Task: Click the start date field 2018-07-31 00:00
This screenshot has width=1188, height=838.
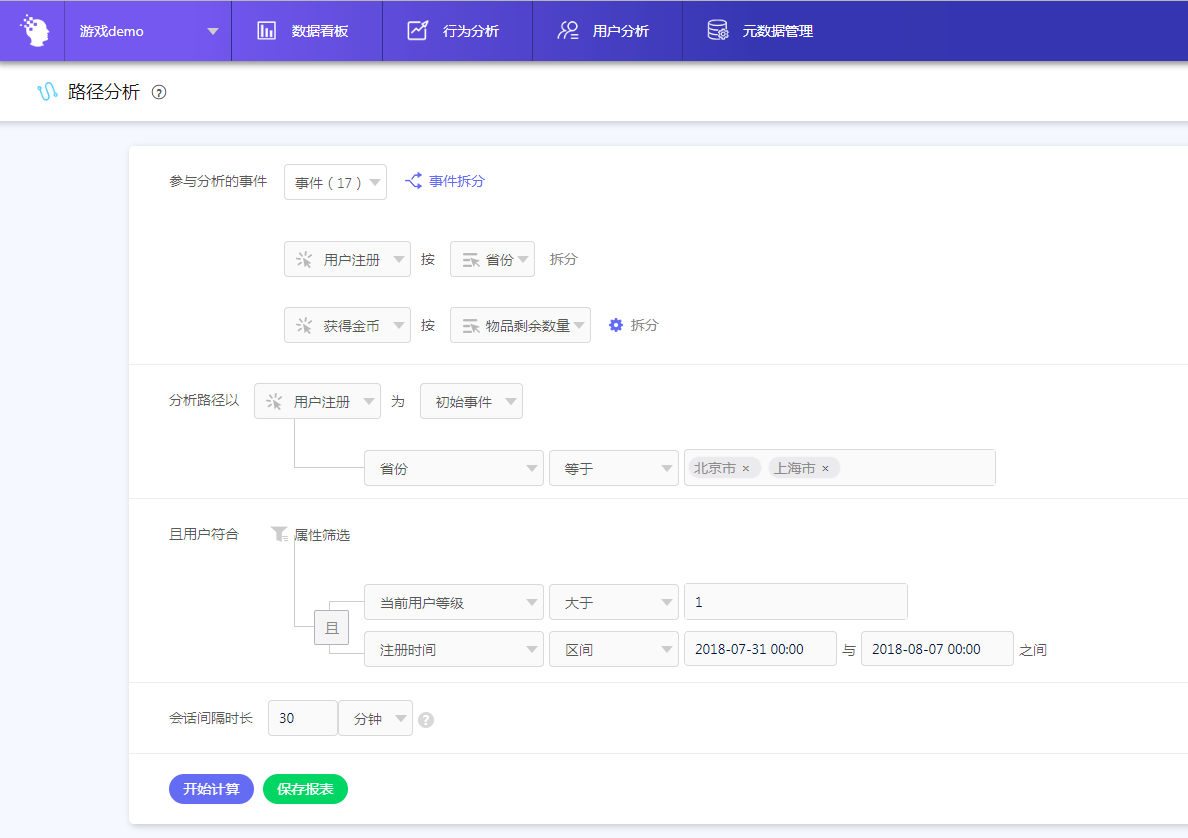Action: click(x=759, y=649)
